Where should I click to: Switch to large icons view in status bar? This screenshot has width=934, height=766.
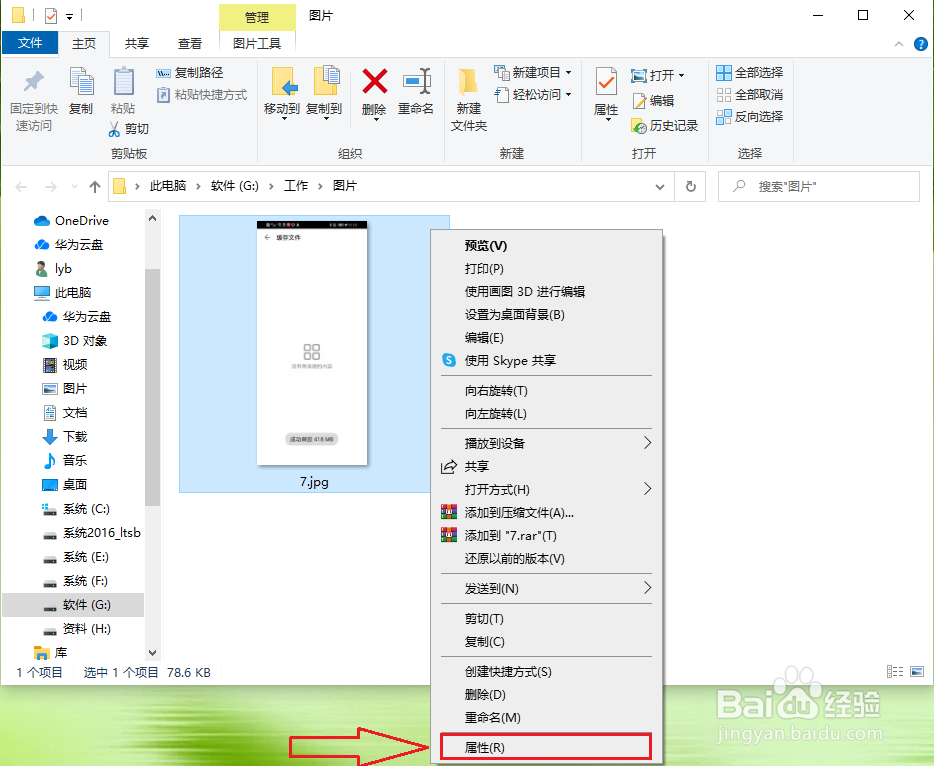tap(915, 672)
